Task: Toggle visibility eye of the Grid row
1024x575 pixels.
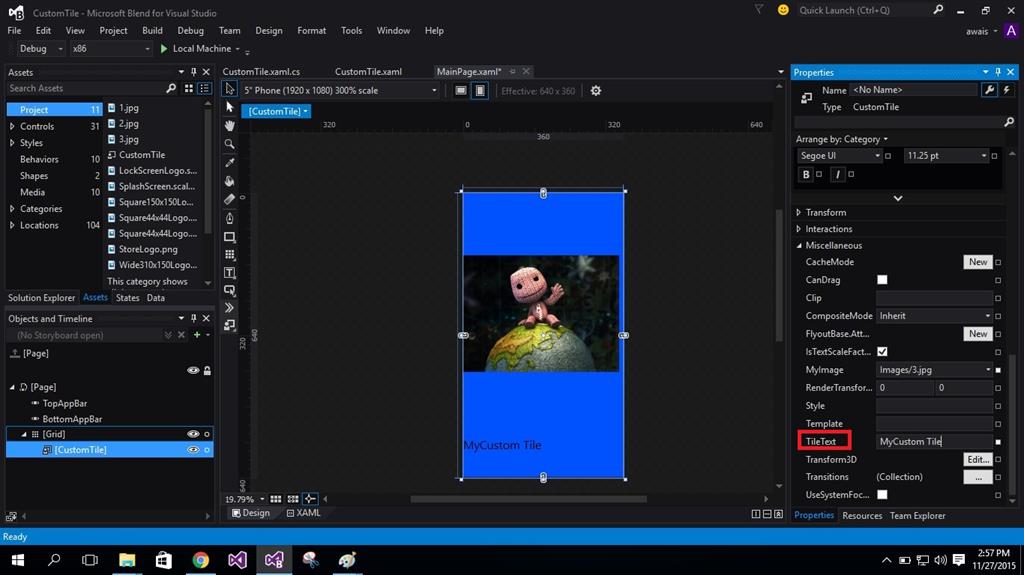Action: point(193,434)
